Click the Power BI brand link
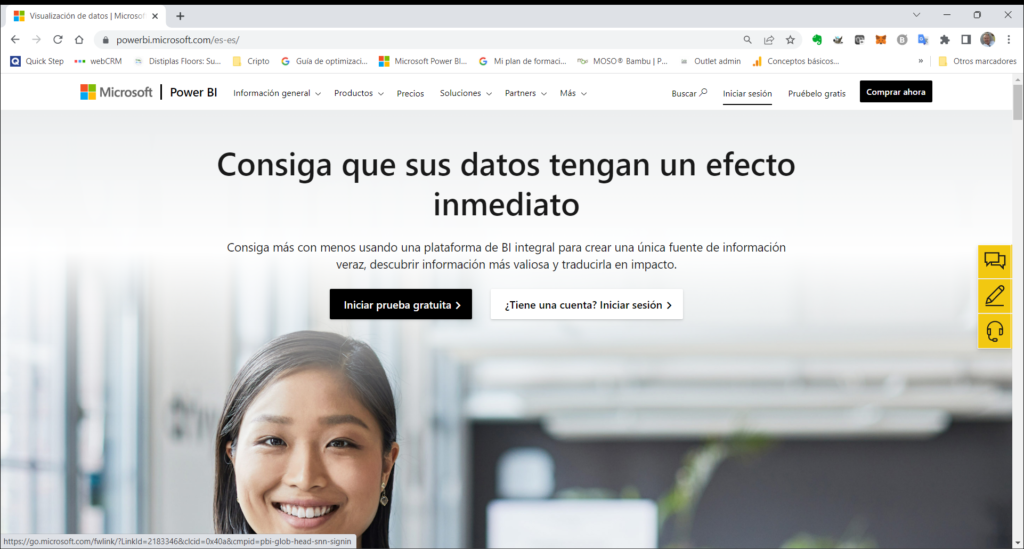 click(193, 93)
